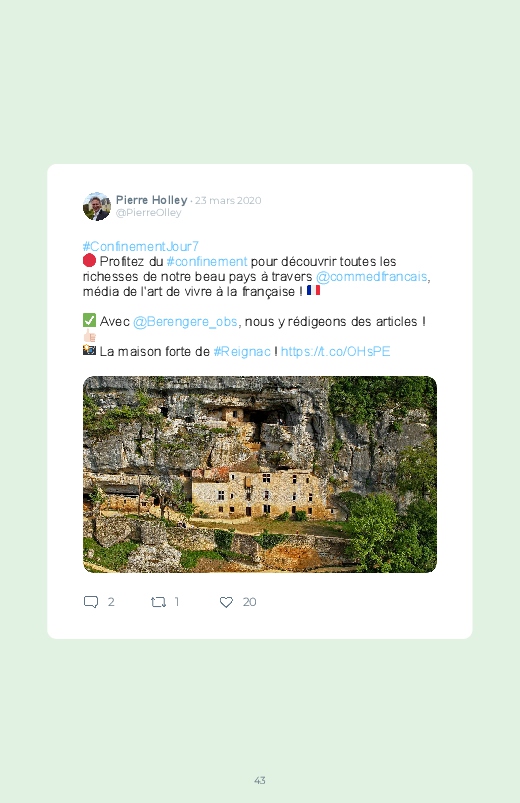Image resolution: width=520 pixels, height=803 pixels.
Task: Open the 23 mars 2020 timestamp
Action: 228,201
